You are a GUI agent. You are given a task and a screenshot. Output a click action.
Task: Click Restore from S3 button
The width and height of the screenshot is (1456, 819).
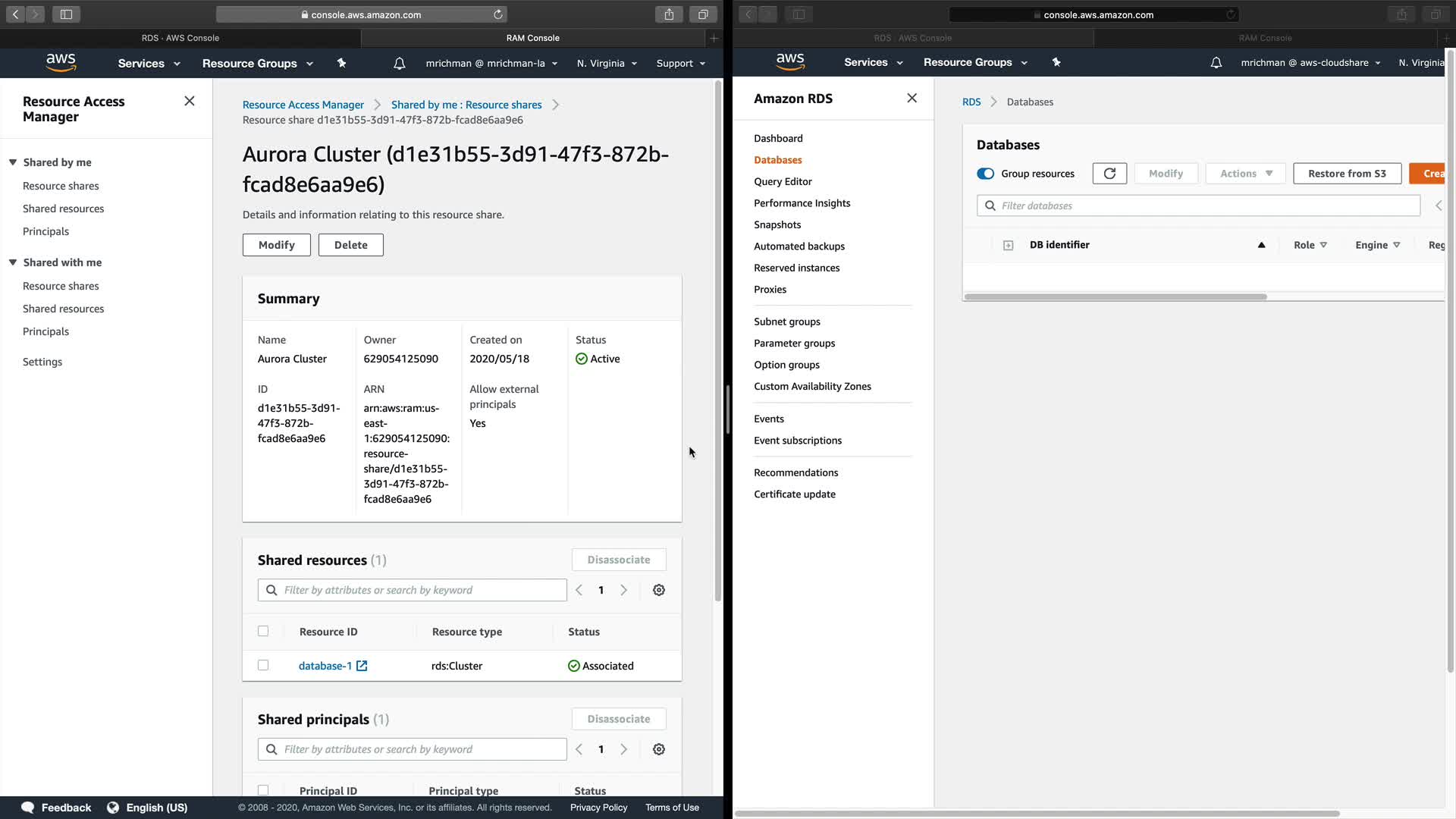(1346, 174)
